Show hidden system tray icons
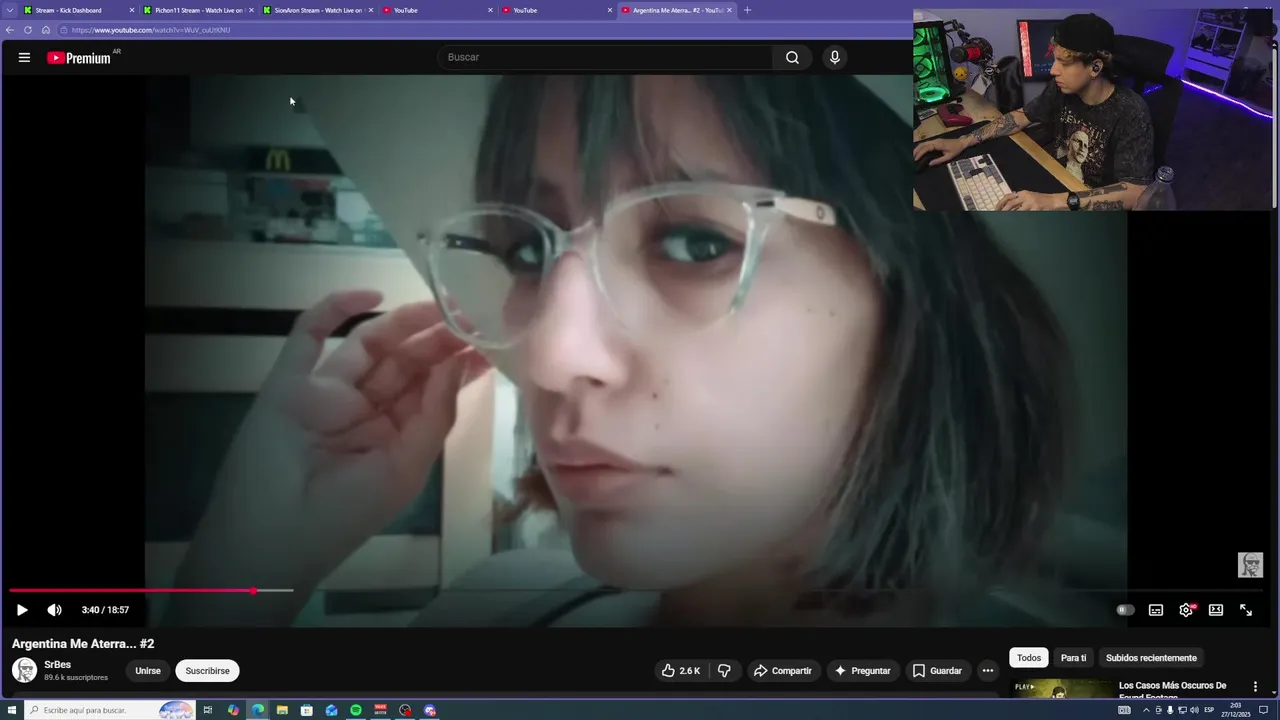This screenshot has width=1280, height=720. (x=1146, y=710)
